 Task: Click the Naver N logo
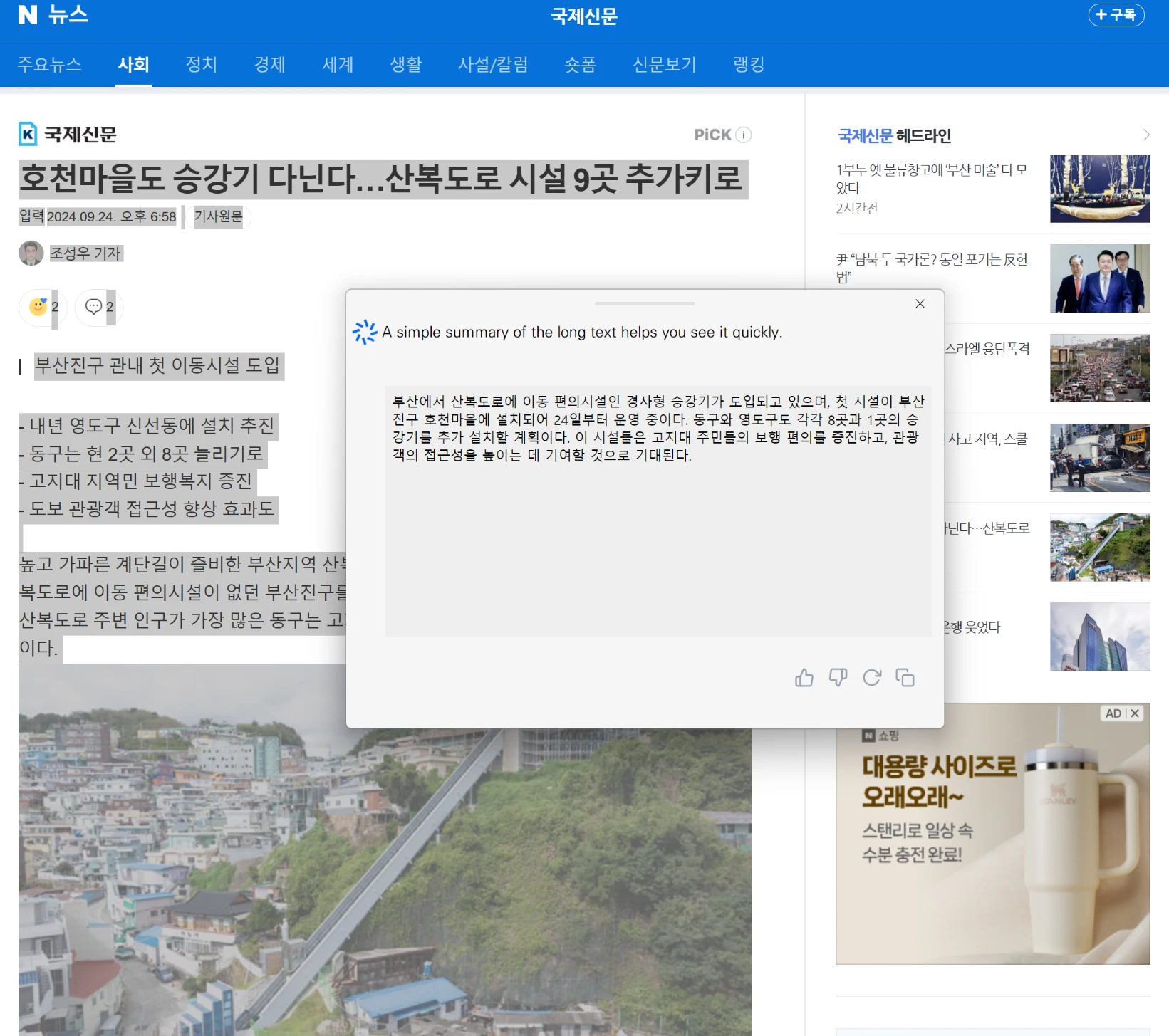(28, 14)
